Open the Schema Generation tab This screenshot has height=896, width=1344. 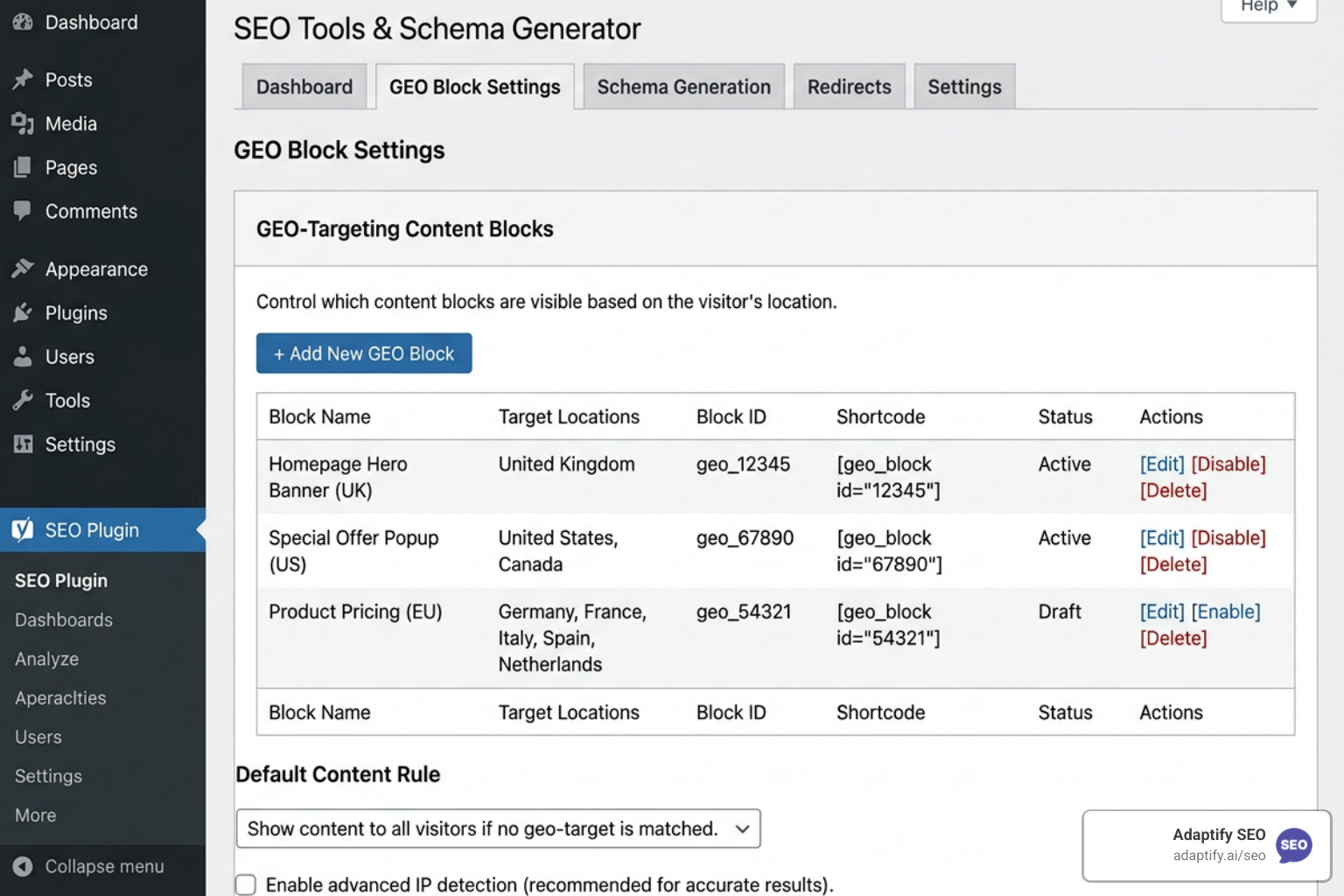(x=683, y=87)
